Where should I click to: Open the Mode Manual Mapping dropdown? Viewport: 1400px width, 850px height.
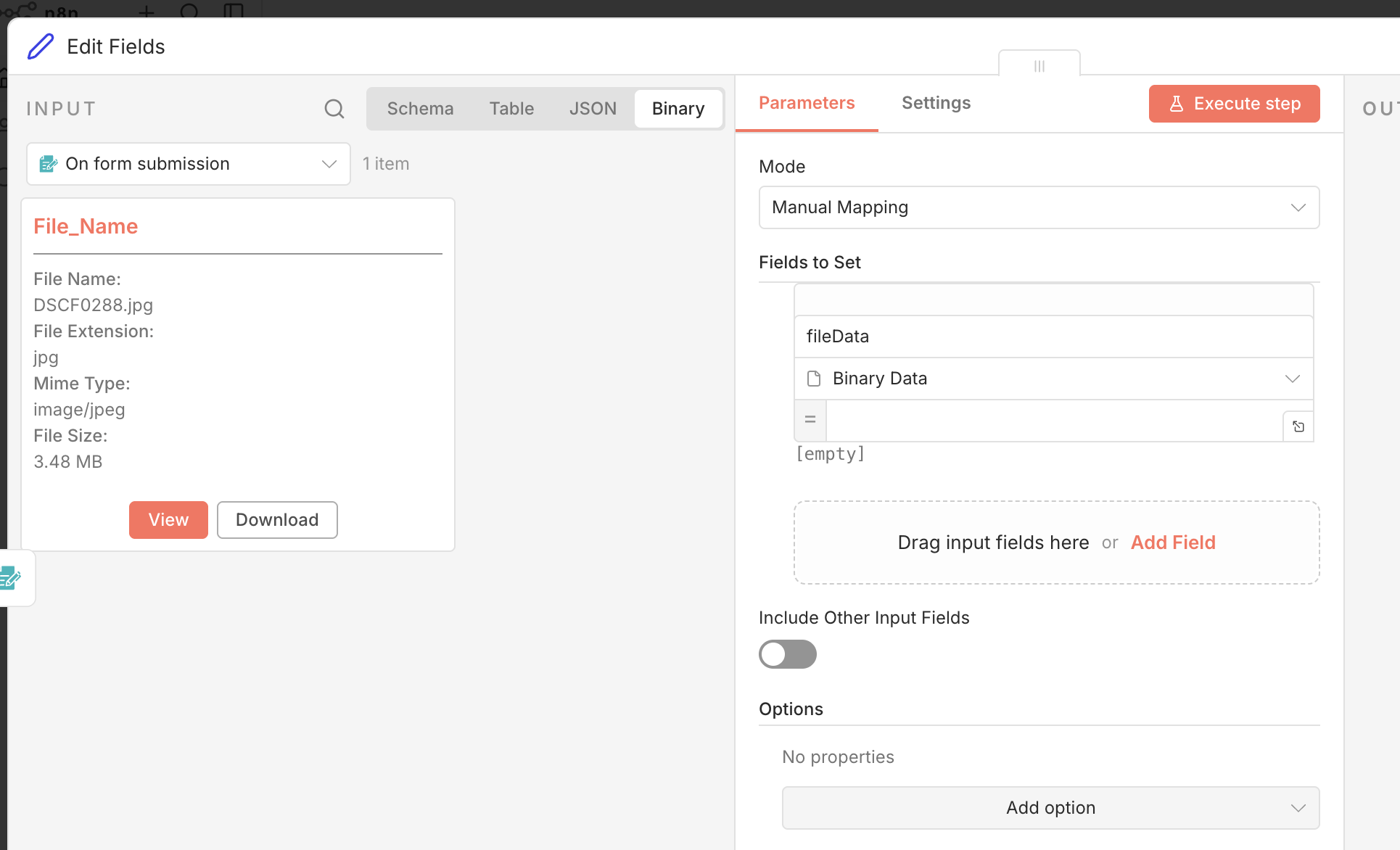(1038, 207)
